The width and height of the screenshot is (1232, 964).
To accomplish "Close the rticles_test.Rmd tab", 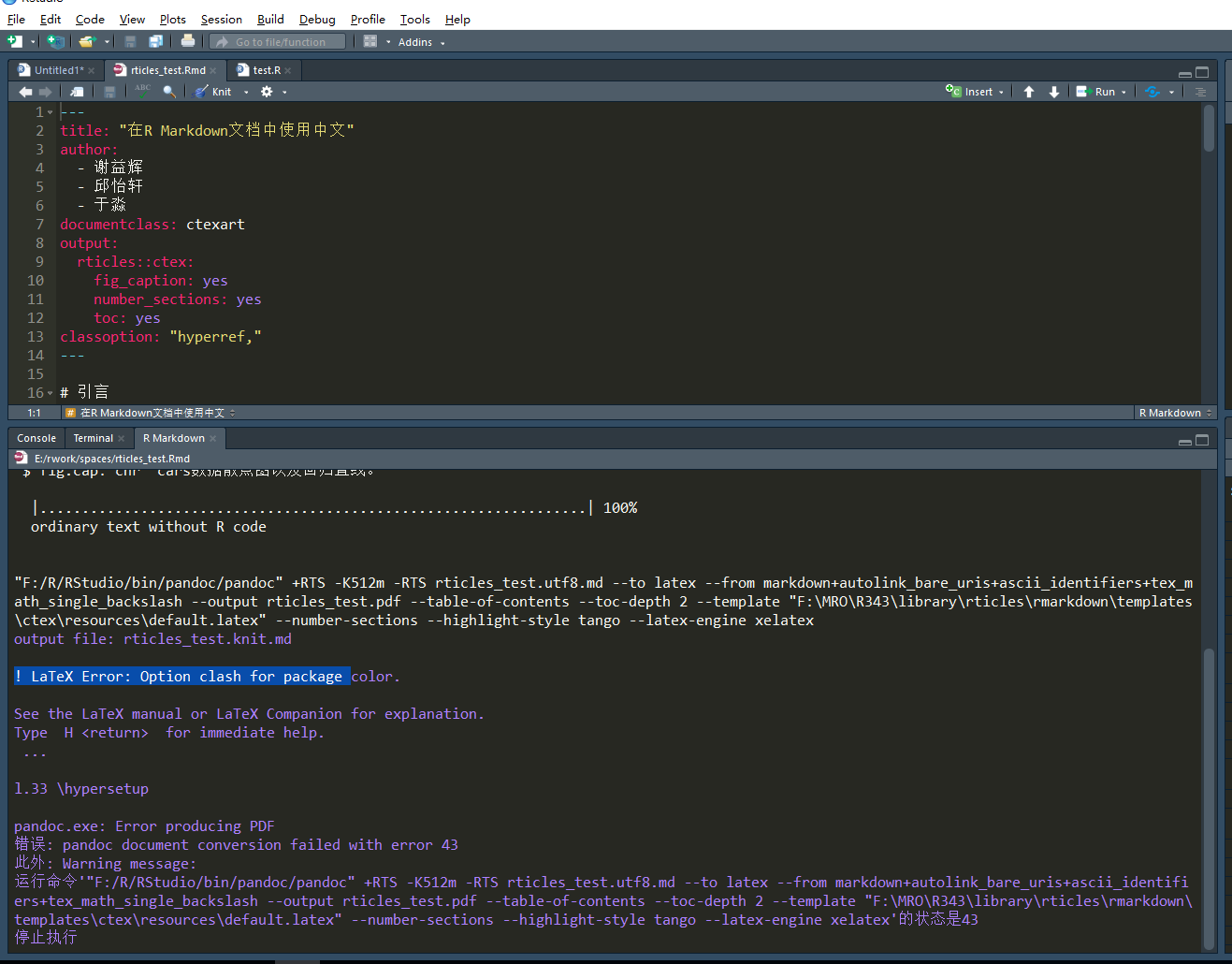I will 213,71.
